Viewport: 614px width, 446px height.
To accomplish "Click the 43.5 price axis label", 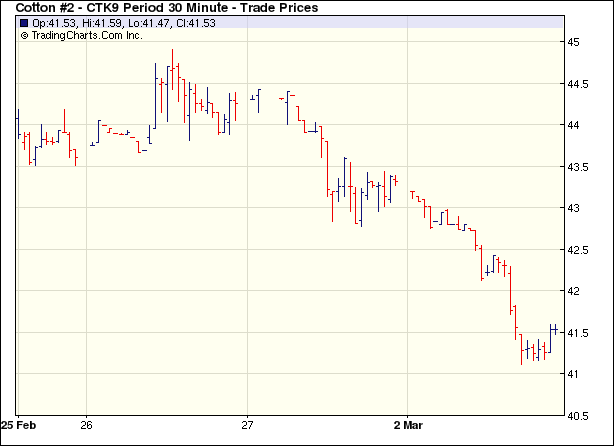I will (579, 167).
